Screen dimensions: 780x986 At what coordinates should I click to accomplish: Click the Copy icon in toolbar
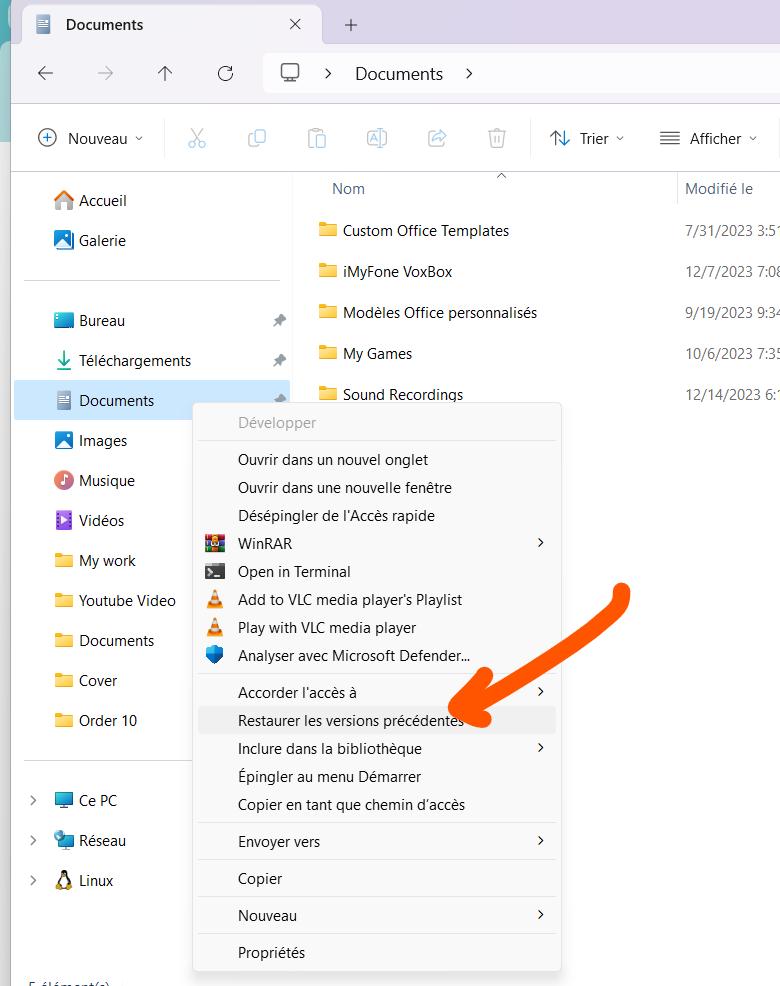(x=257, y=138)
